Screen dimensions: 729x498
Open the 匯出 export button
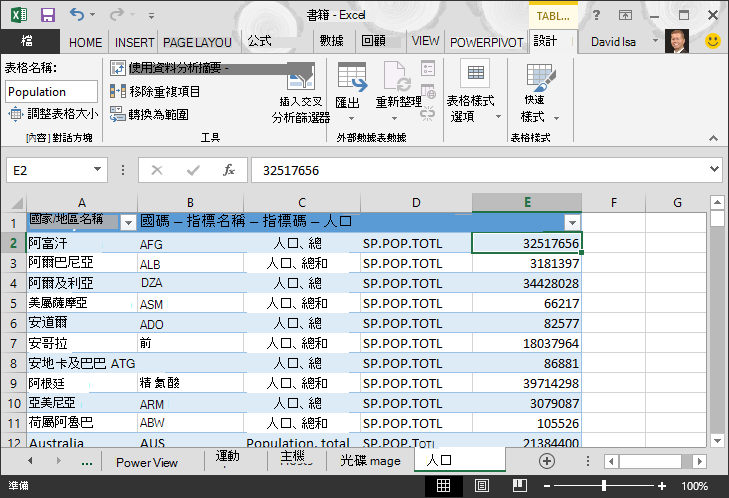pos(351,91)
